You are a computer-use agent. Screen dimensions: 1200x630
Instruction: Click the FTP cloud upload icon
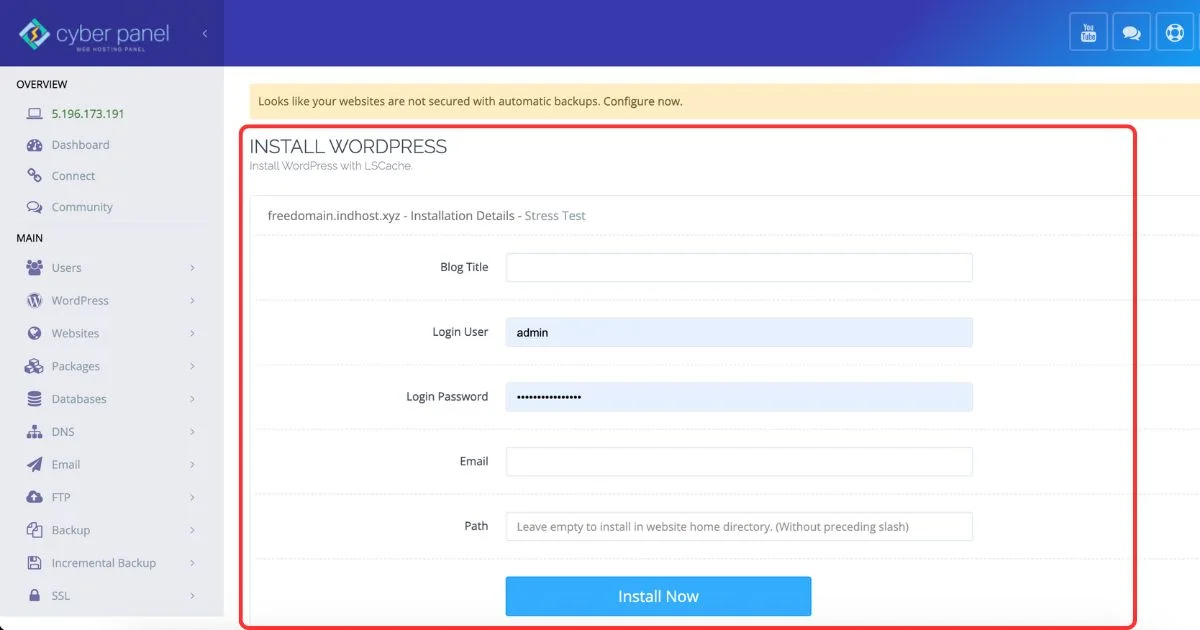(x=34, y=497)
